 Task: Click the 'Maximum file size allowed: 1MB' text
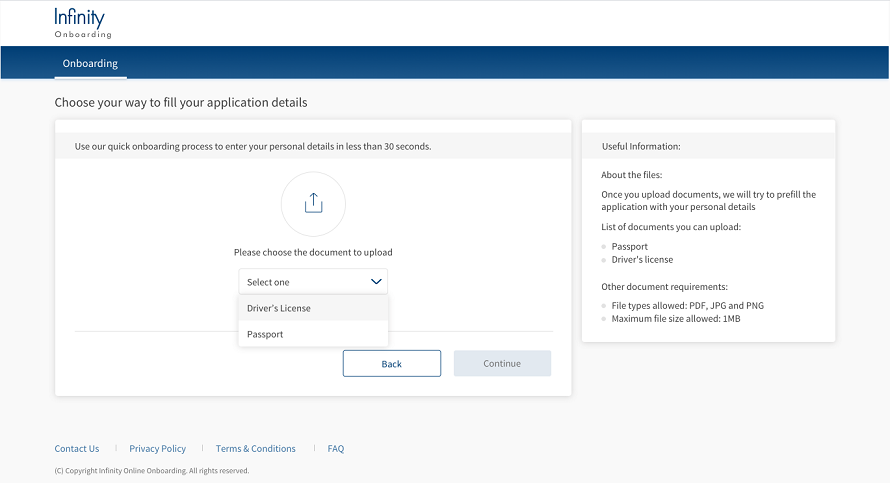676,318
